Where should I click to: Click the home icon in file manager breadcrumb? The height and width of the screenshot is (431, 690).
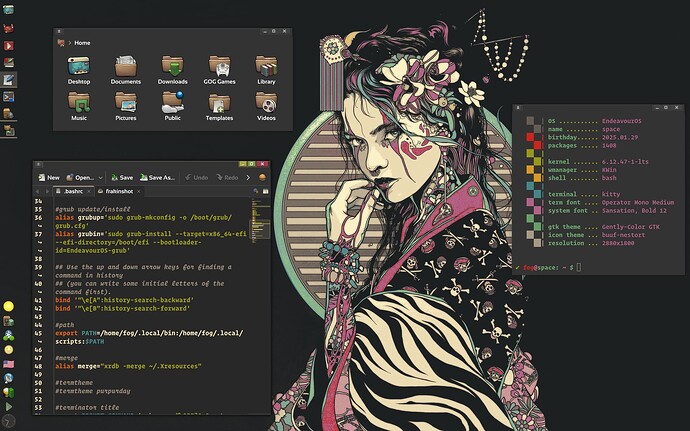click(x=61, y=43)
